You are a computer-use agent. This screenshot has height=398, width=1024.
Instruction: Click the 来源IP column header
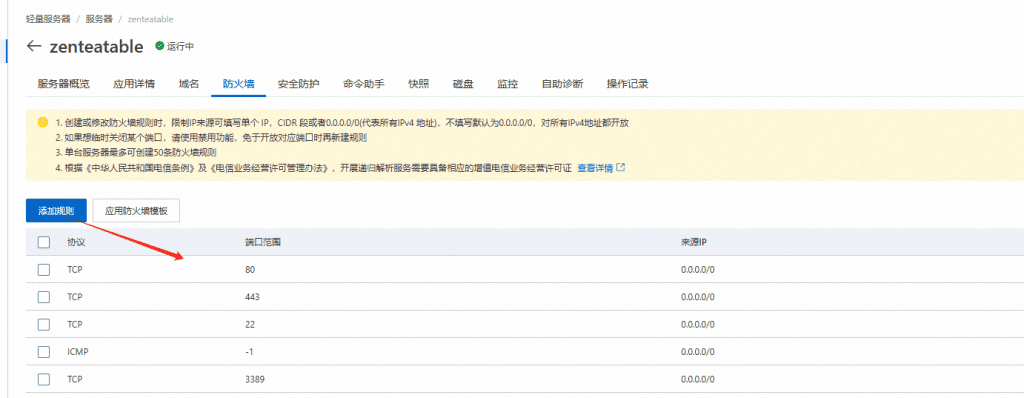[x=694, y=242]
